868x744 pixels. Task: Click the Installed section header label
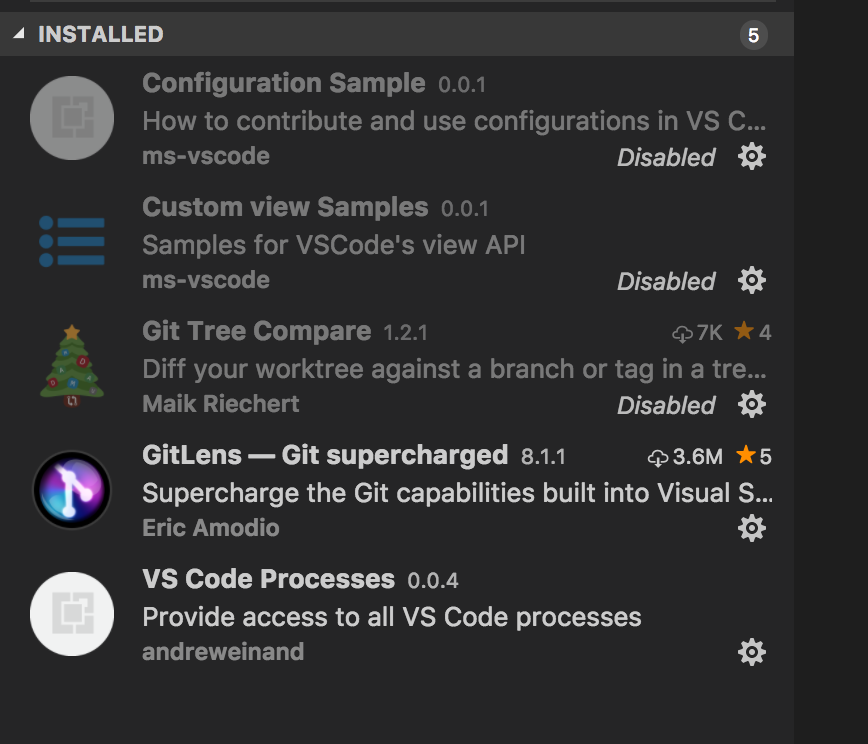click(100, 35)
